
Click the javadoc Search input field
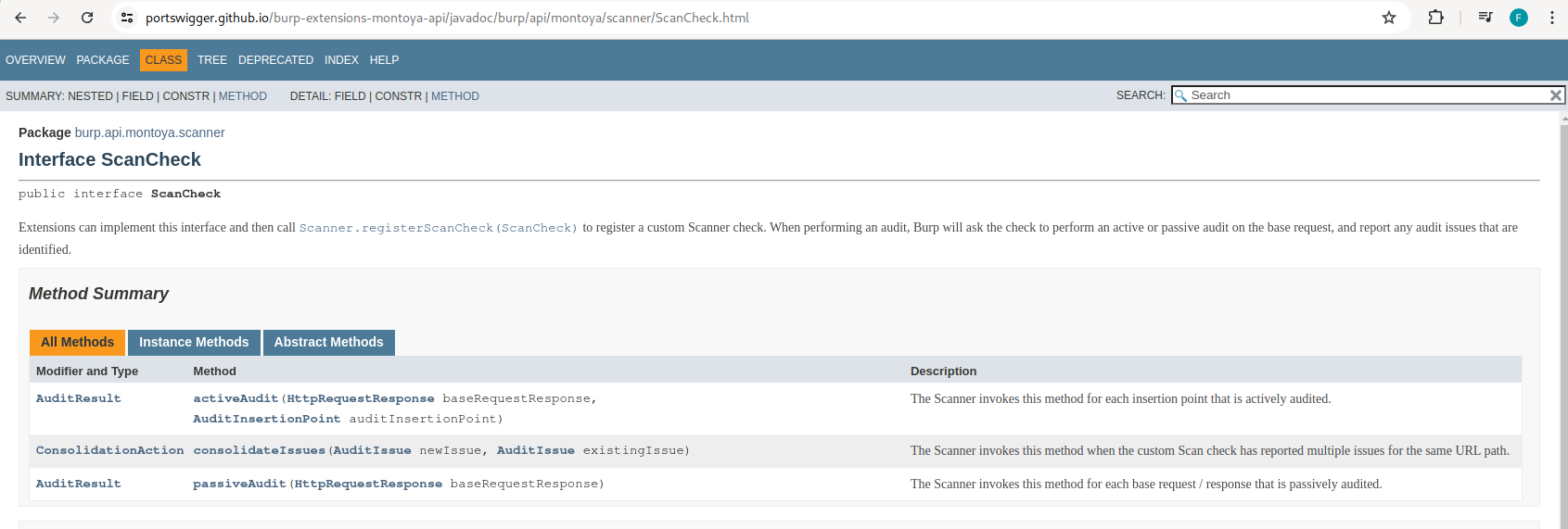[x=1363, y=95]
